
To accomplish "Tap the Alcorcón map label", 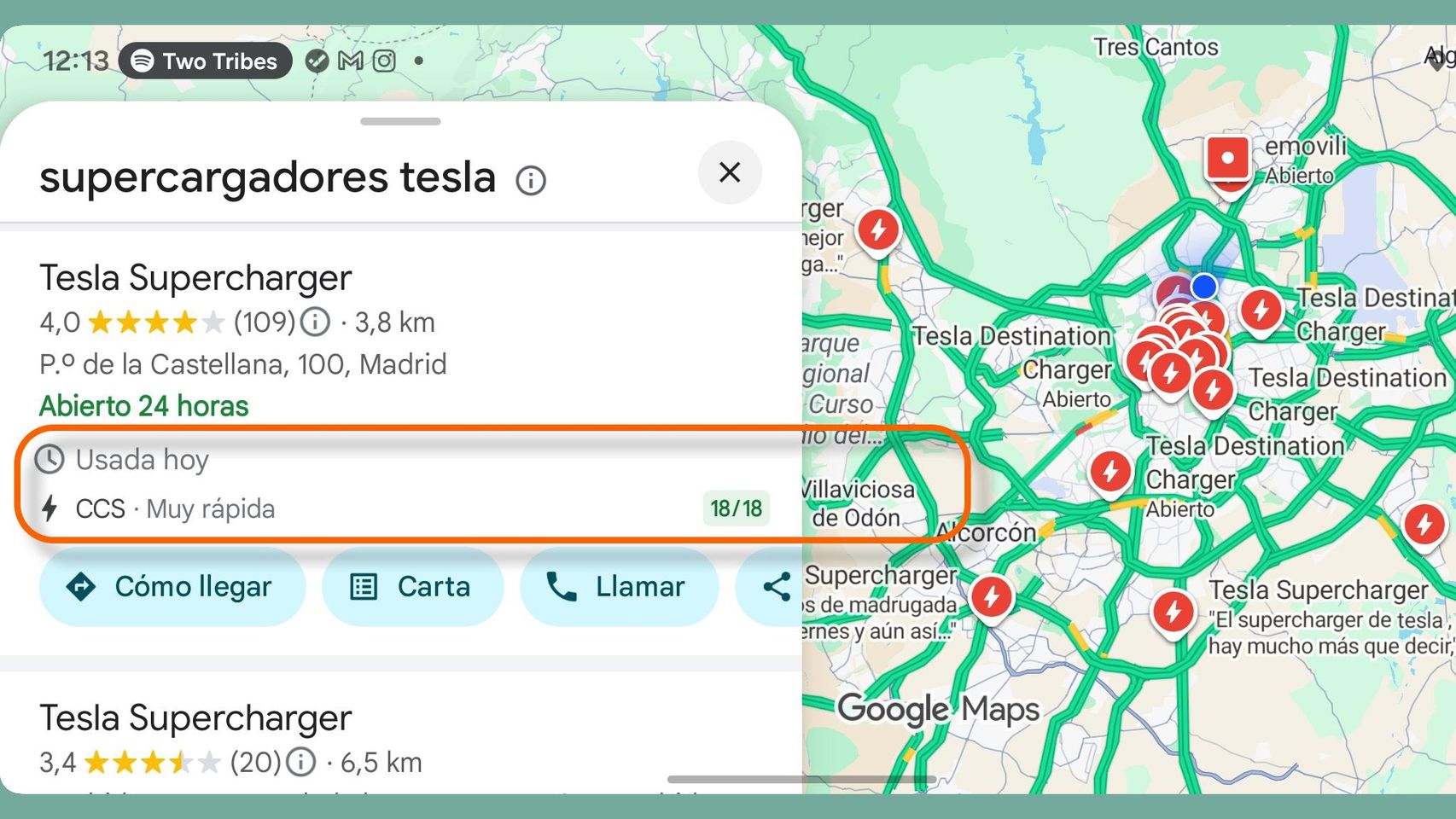I will 987,532.
